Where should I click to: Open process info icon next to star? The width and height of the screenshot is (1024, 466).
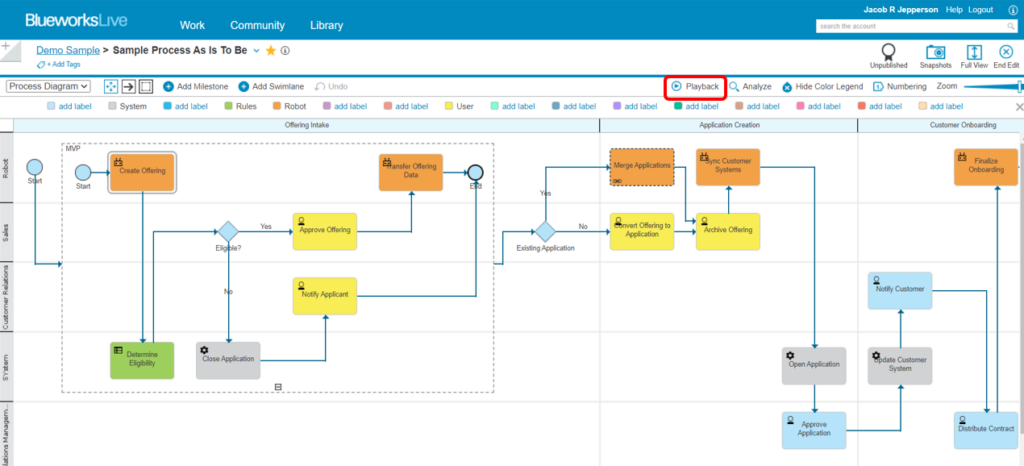click(285, 50)
